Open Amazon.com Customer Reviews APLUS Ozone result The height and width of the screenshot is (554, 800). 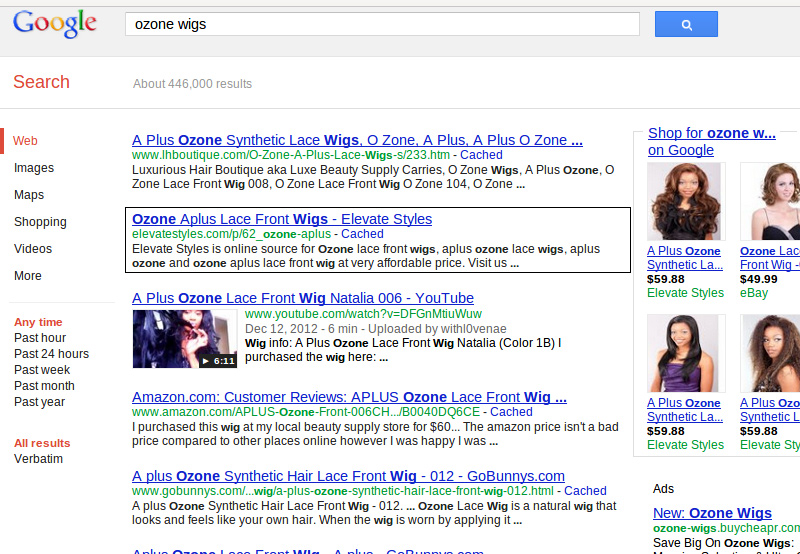click(349, 397)
